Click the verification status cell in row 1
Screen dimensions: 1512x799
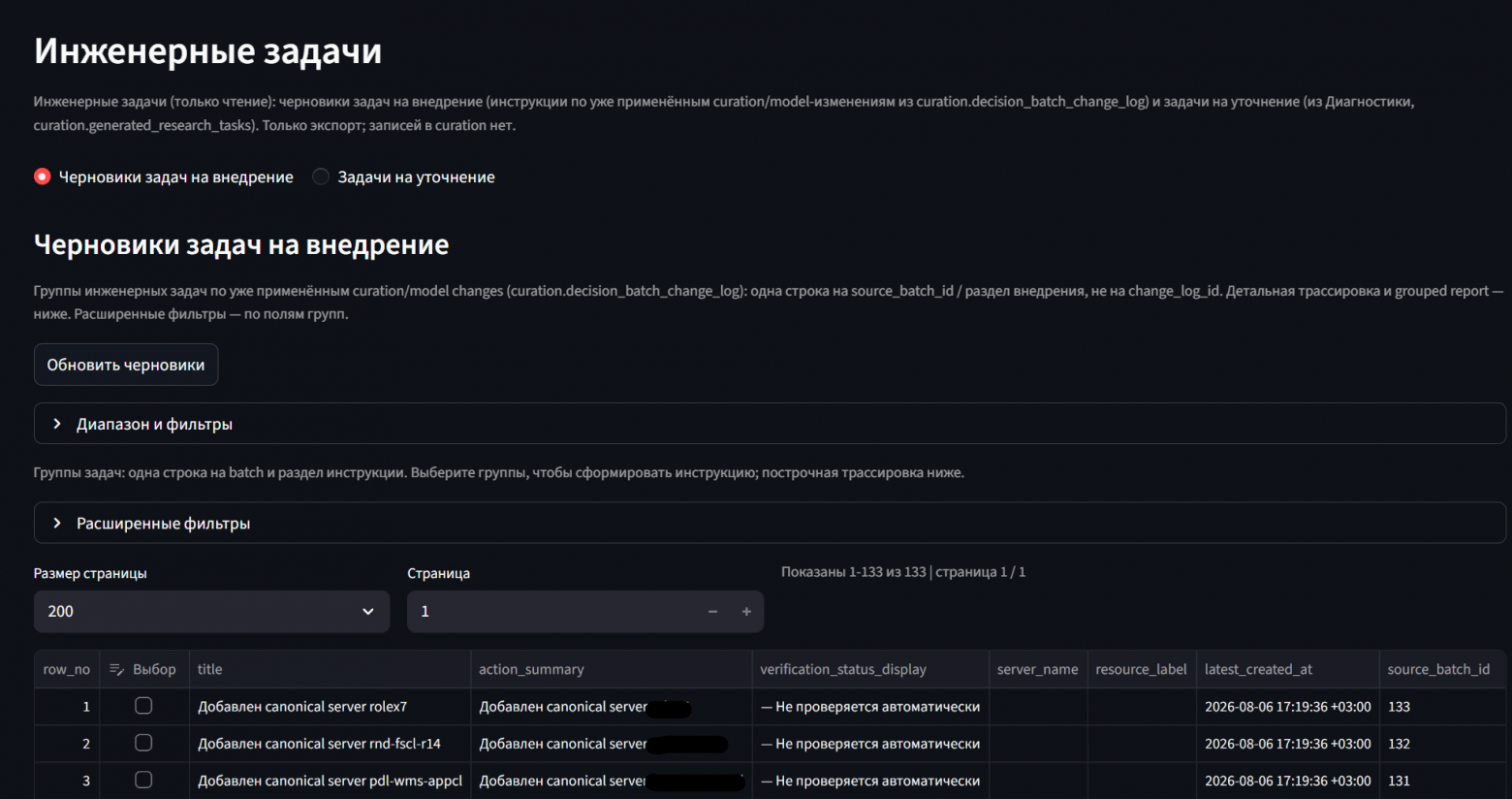pyautogui.click(x=870, y=707)
